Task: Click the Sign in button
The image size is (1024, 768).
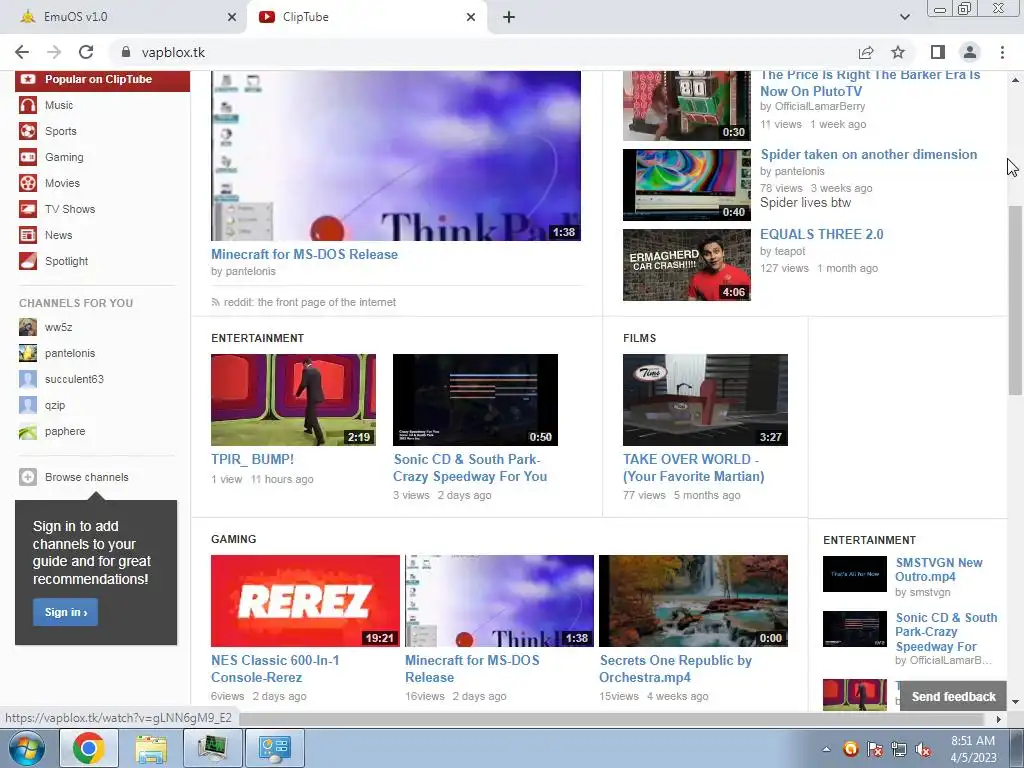Action: click(x=65, y=612)
